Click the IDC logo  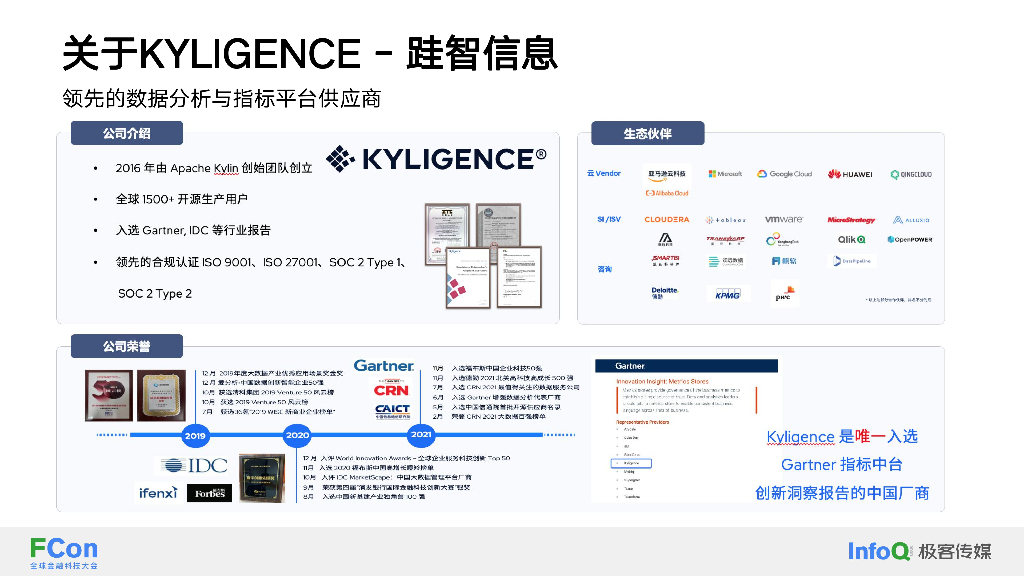[x=195, y=465]
